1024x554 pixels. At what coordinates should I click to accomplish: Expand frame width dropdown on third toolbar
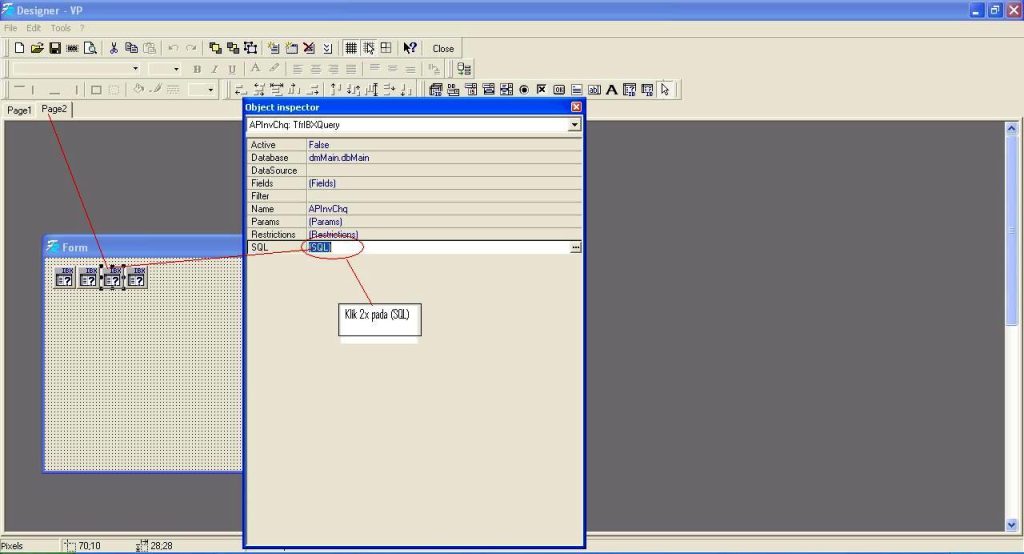click(x=210, y=90)
